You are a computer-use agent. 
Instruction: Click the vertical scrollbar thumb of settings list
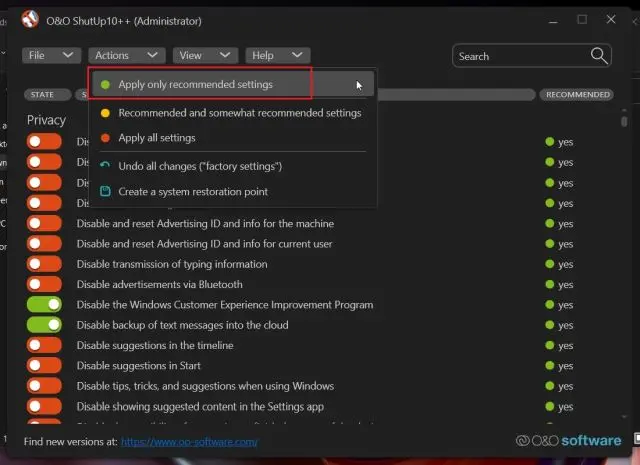[x=624, y=122]
